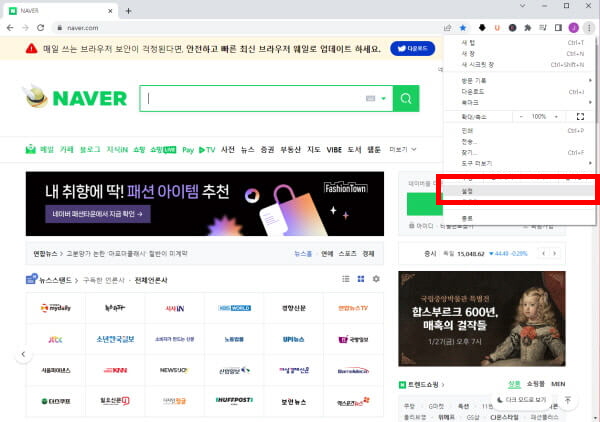600x422 pixels.
Task: Expand the search box autocomplete arrow
Action: click(x=383, y=99)
